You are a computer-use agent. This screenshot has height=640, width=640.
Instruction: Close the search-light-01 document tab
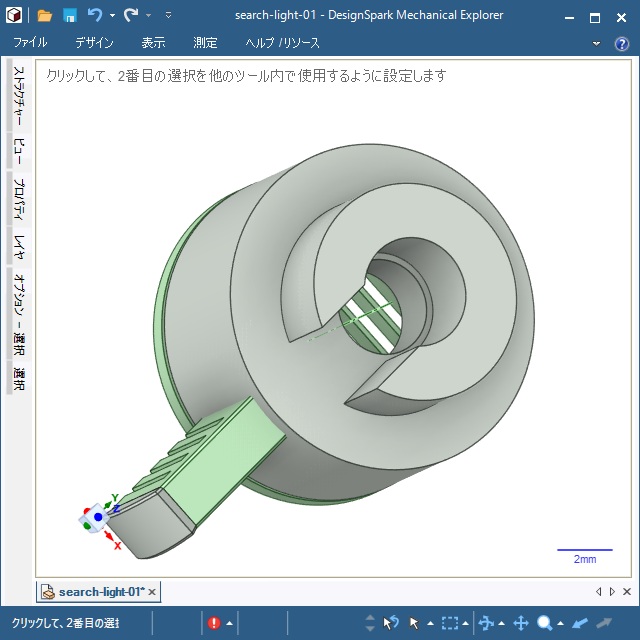[152, 592]
